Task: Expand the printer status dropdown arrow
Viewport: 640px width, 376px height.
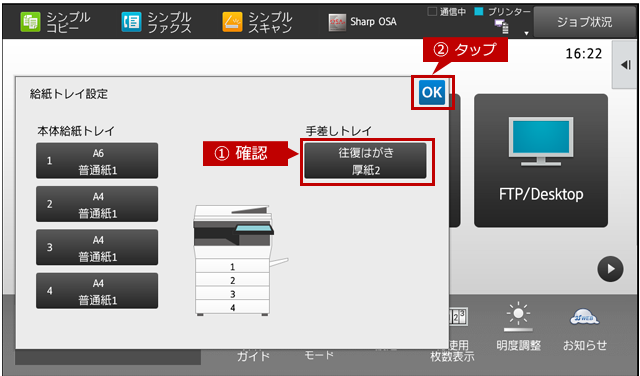Action: (x=527, y=33)
